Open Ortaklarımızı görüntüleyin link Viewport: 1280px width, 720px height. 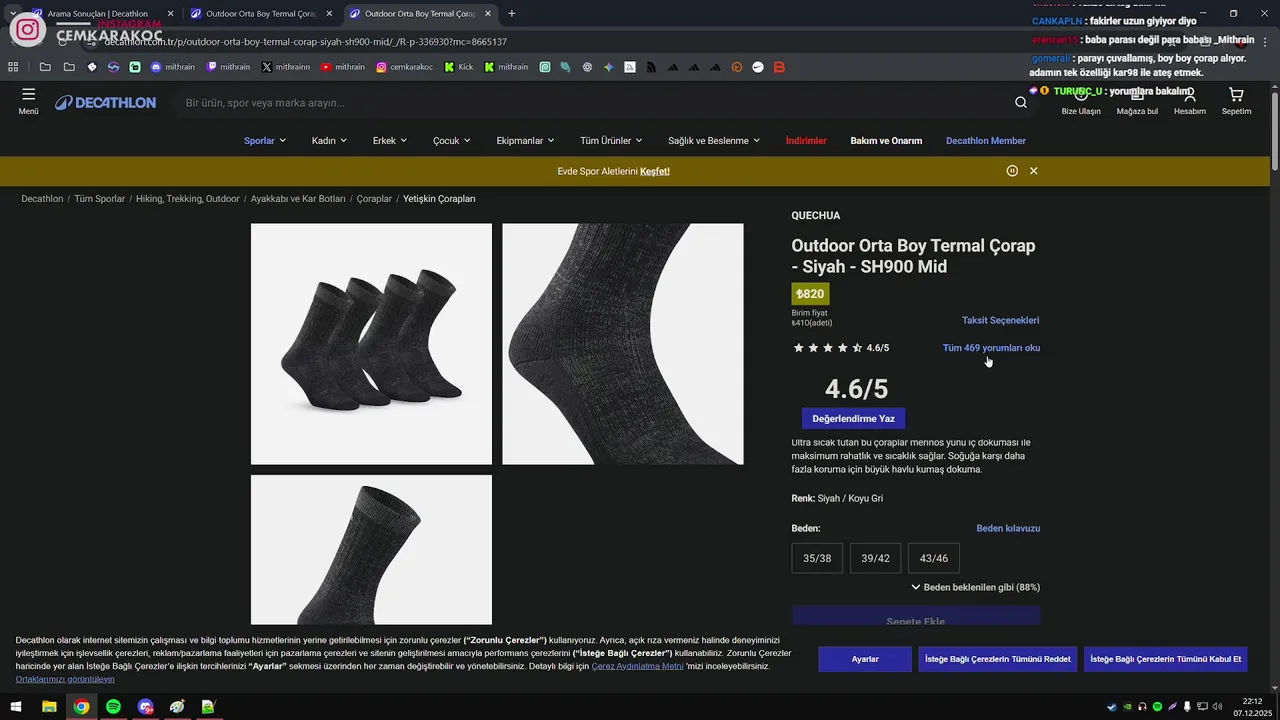[65, 679]
